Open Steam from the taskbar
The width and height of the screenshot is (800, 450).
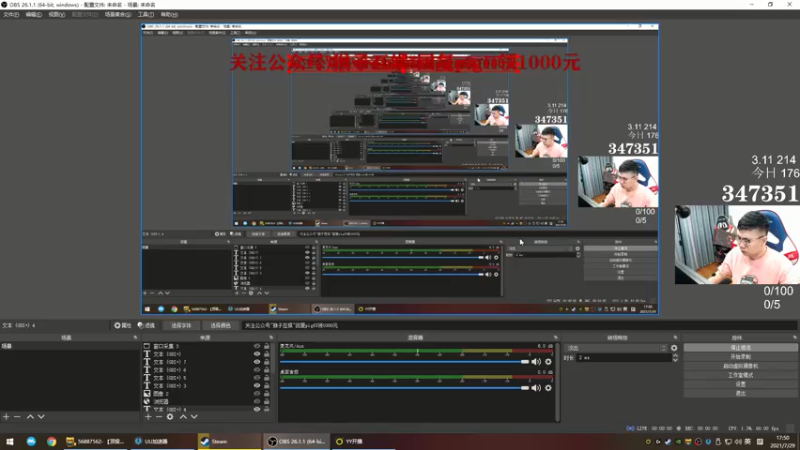pyautogui.click(x=229, y=441)
